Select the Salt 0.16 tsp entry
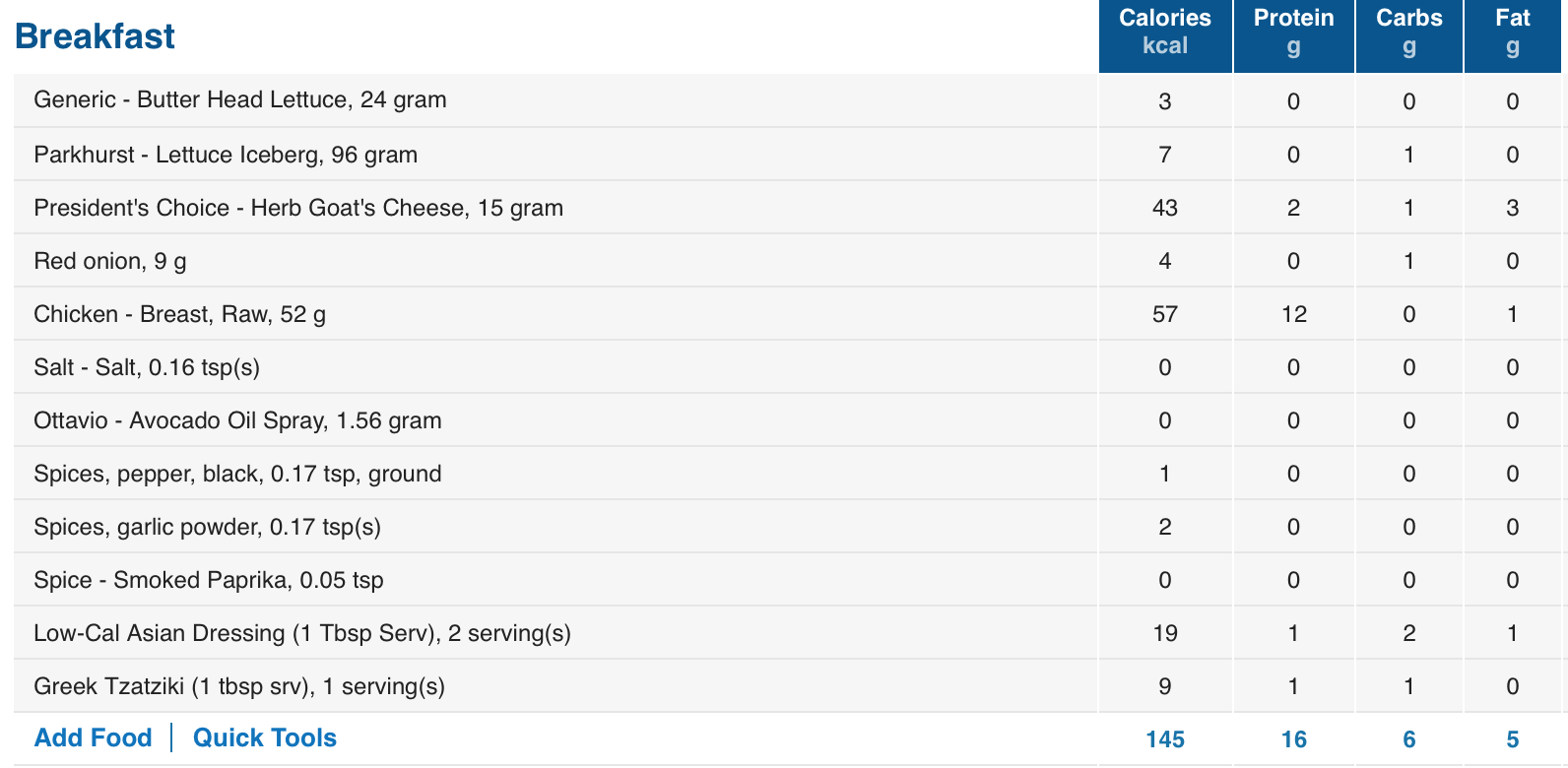1568x768 pixels. (147, 367)
